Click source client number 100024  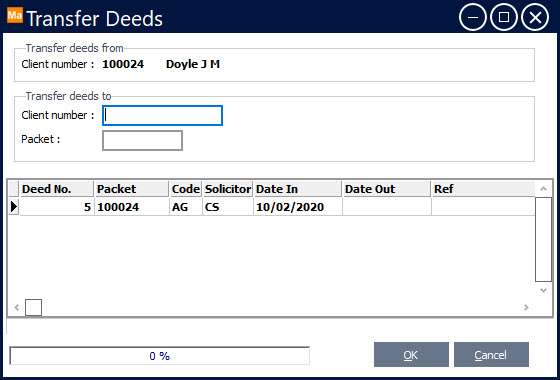pyautogui.click(x=123, y=64)
